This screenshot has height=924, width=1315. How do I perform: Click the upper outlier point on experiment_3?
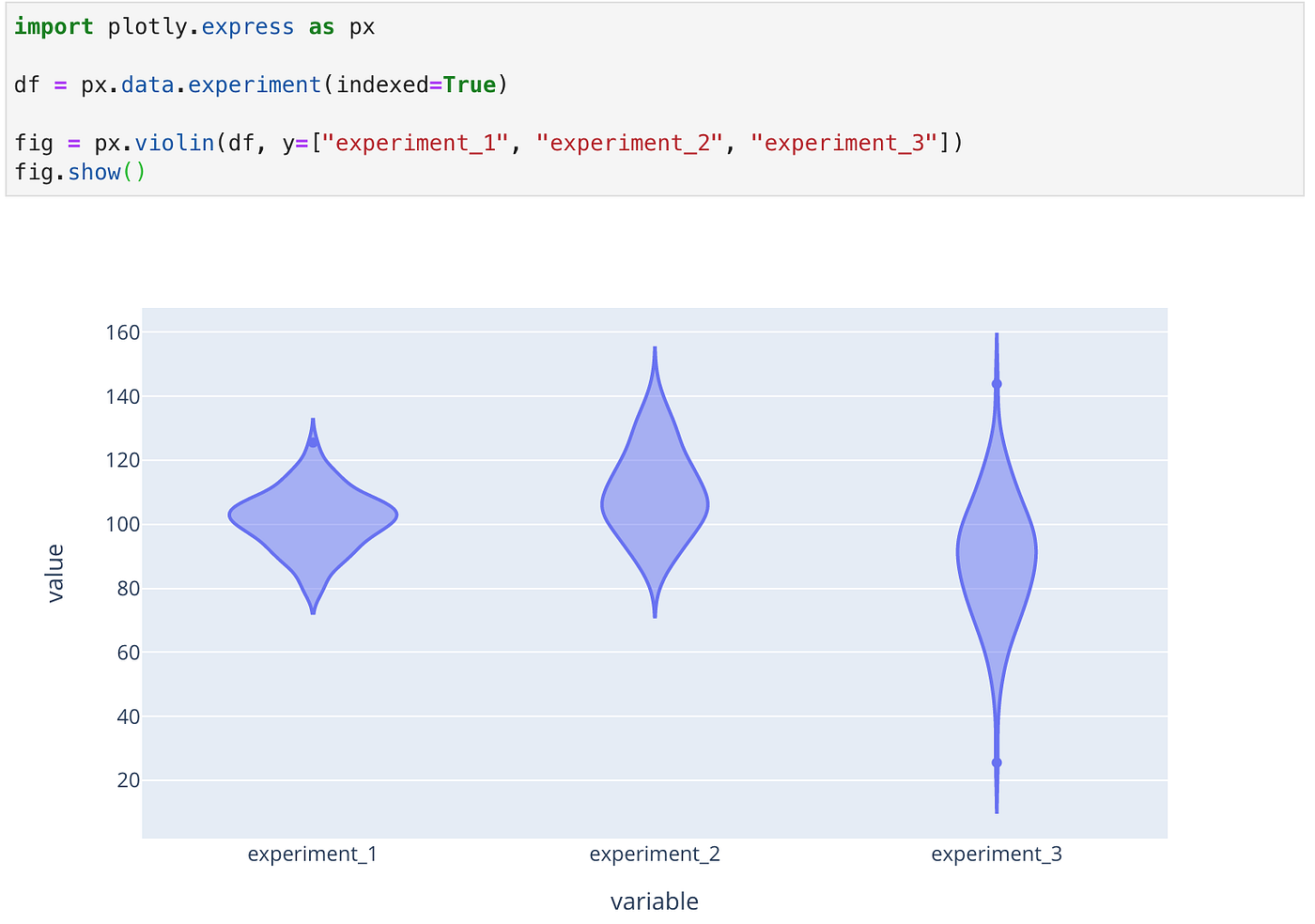click(x=997, y=383)
